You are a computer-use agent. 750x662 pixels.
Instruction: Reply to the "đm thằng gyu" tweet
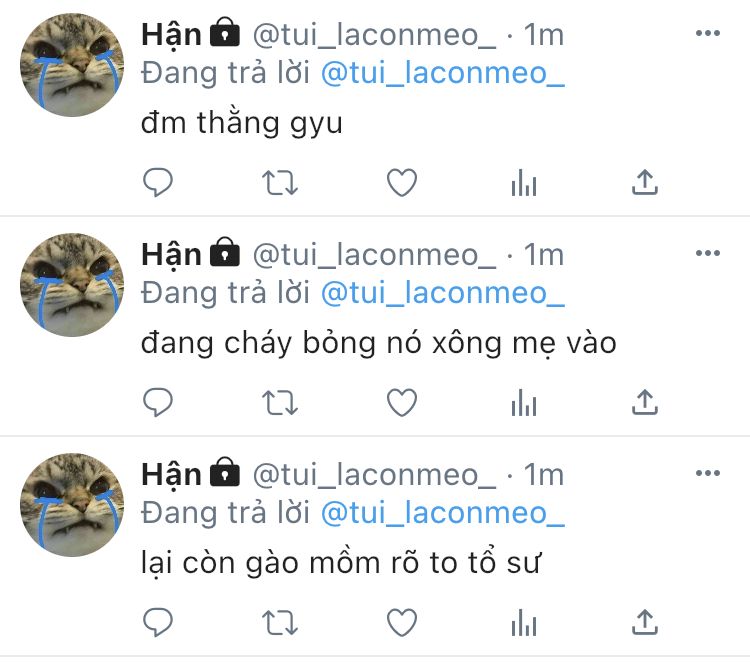click(158, 182)
